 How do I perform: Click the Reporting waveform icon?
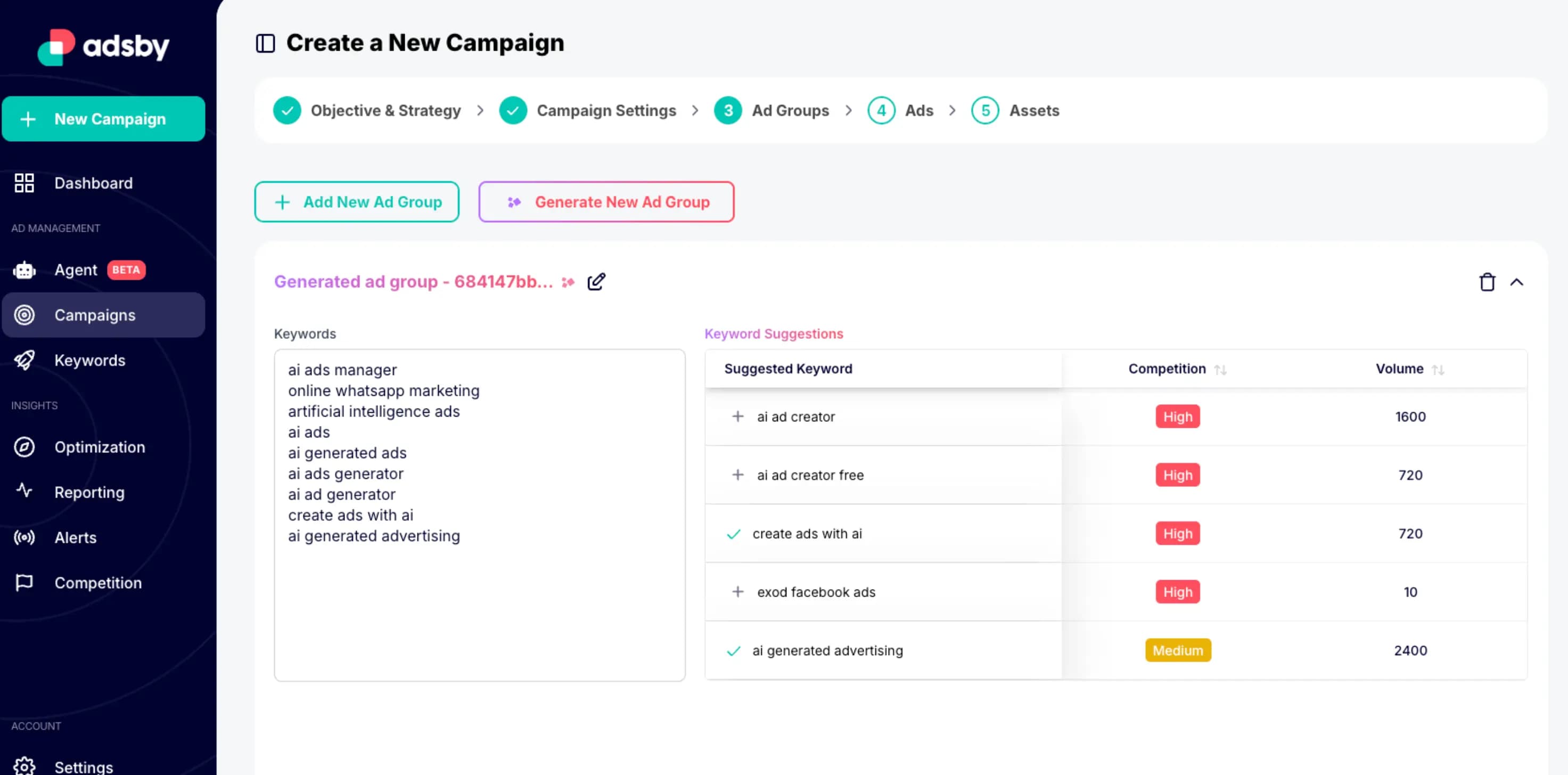click(24, 492)
